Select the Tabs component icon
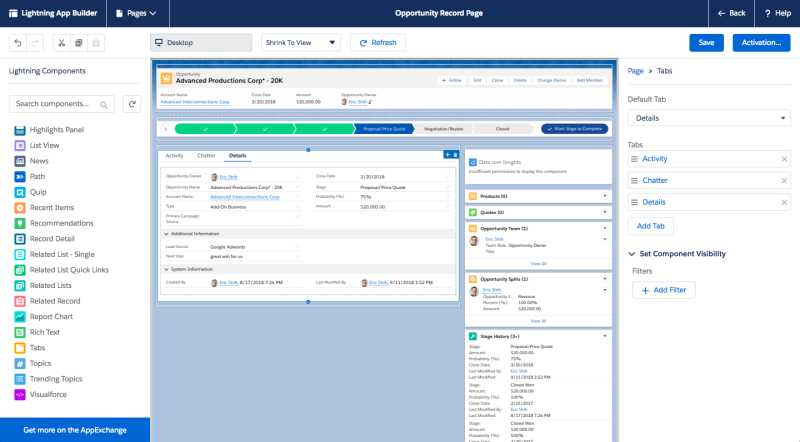The image size is (800, 442). [x=20, y=348]
